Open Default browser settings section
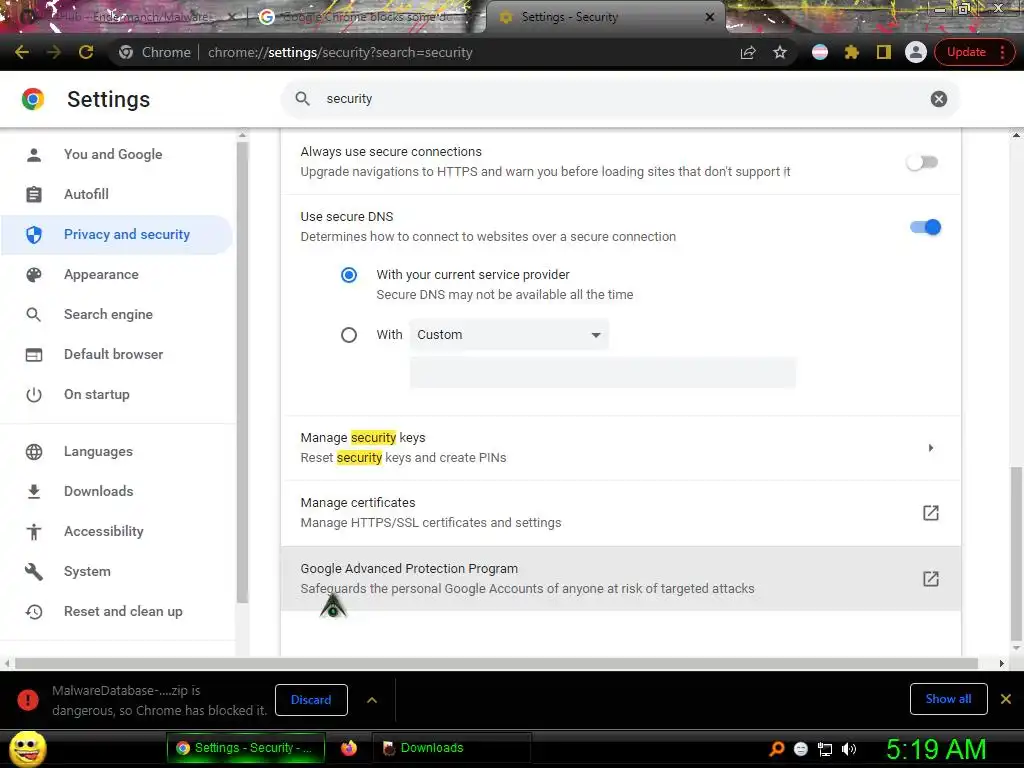The image size is (1024, 768). click(x=114, y=354)
